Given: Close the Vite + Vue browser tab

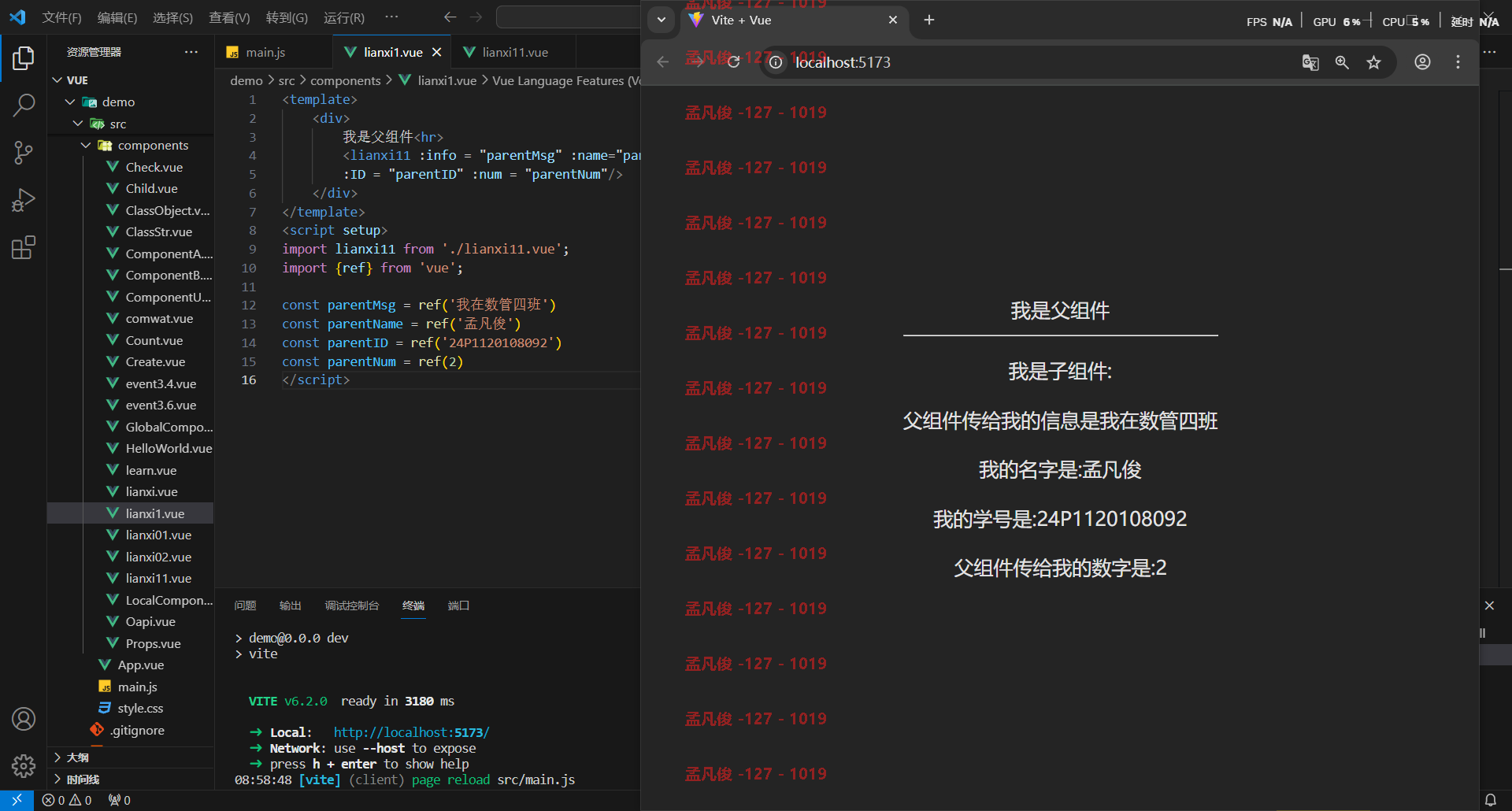Looking at the screenshot, I should (x=893, y=20).
